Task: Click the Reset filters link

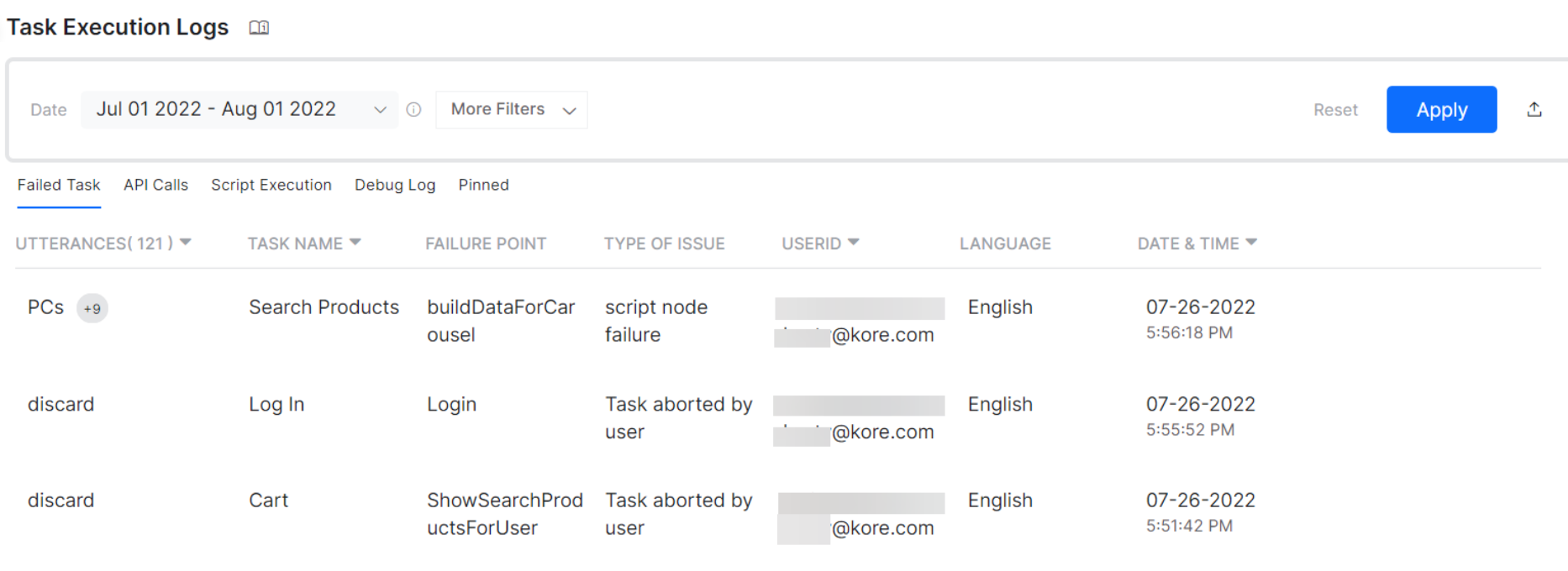Action: click(1334, 110)
